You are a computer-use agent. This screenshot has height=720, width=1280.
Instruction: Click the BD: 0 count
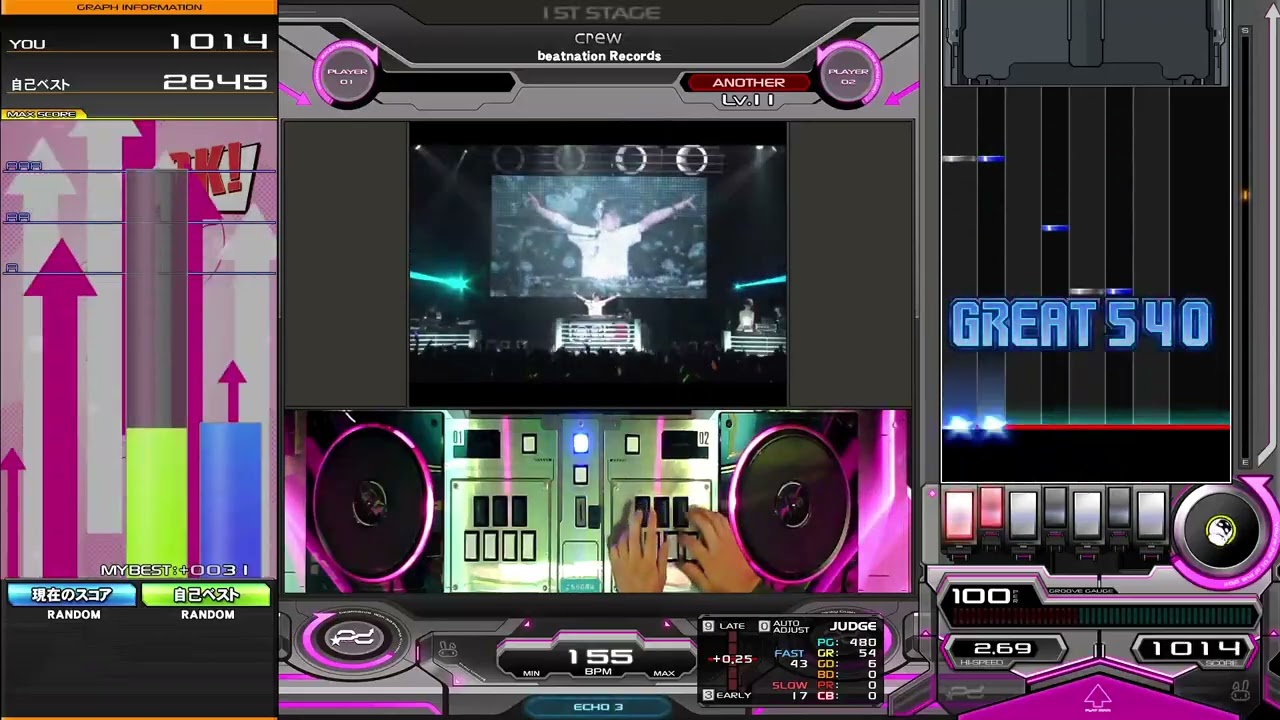847,675
